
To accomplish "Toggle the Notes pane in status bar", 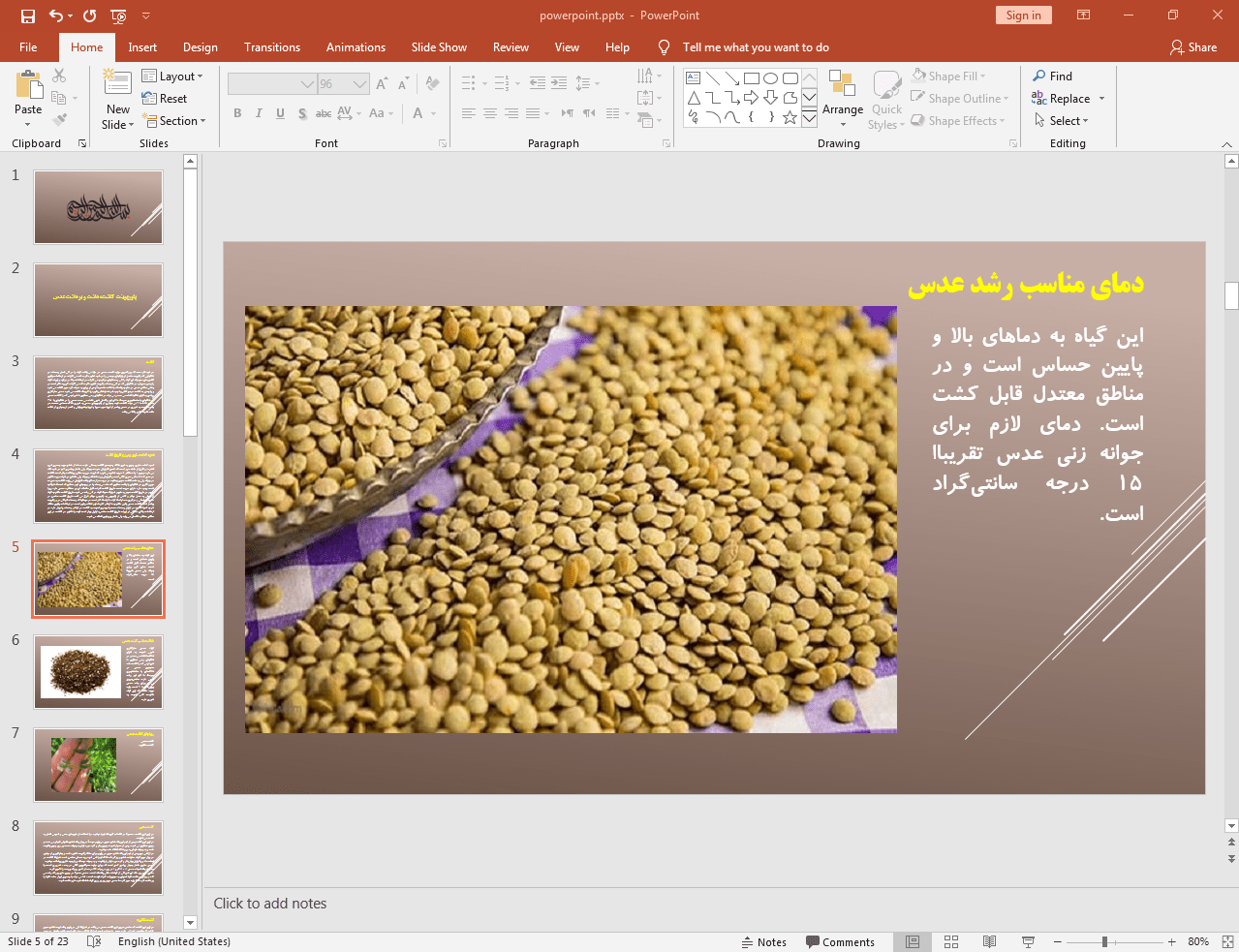I will tap(763, 942).
